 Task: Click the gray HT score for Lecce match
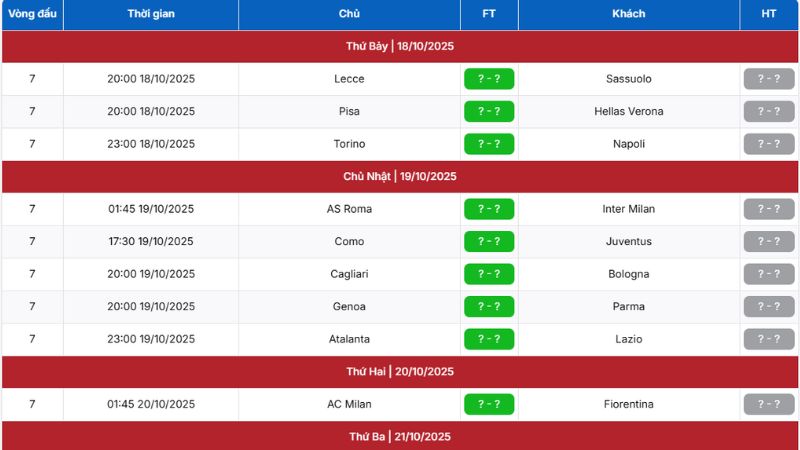click(x=768, y=79)
